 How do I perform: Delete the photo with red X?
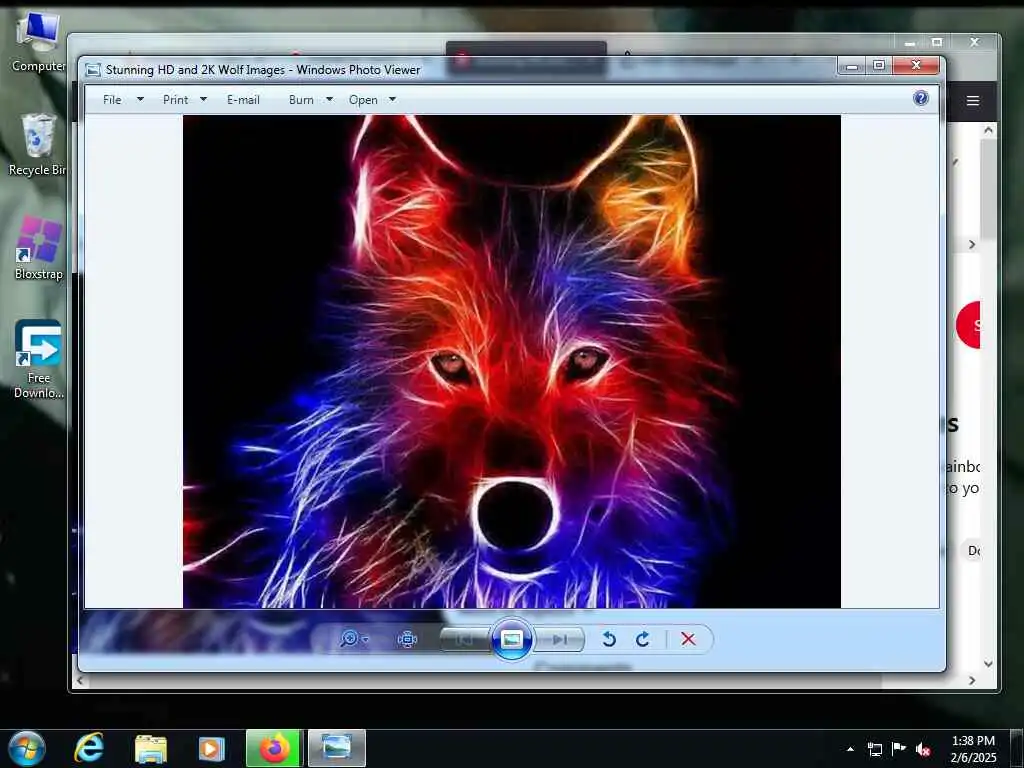(x=688, y=639)
